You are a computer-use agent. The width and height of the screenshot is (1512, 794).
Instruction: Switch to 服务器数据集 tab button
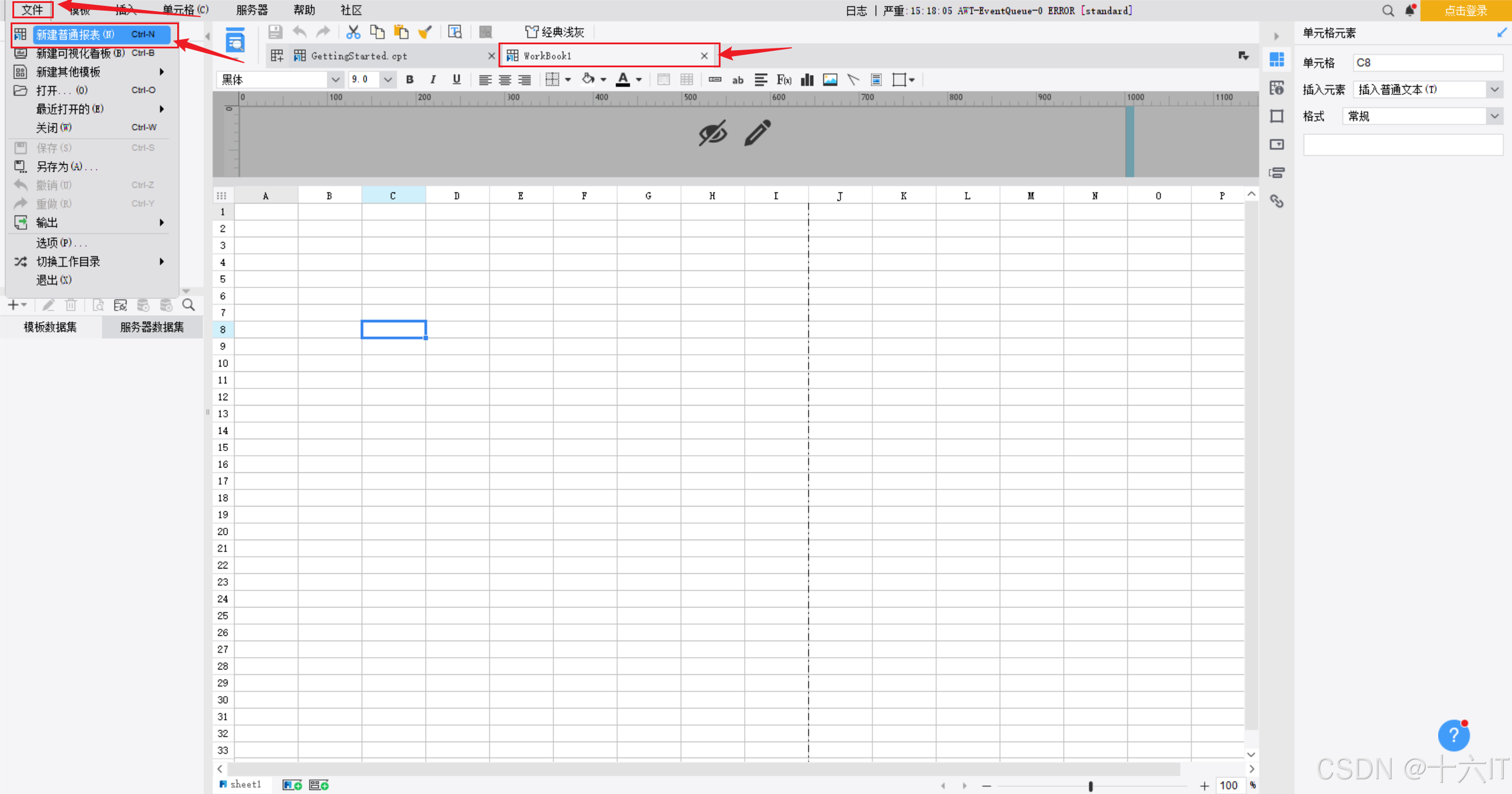[x=152, y=327]
